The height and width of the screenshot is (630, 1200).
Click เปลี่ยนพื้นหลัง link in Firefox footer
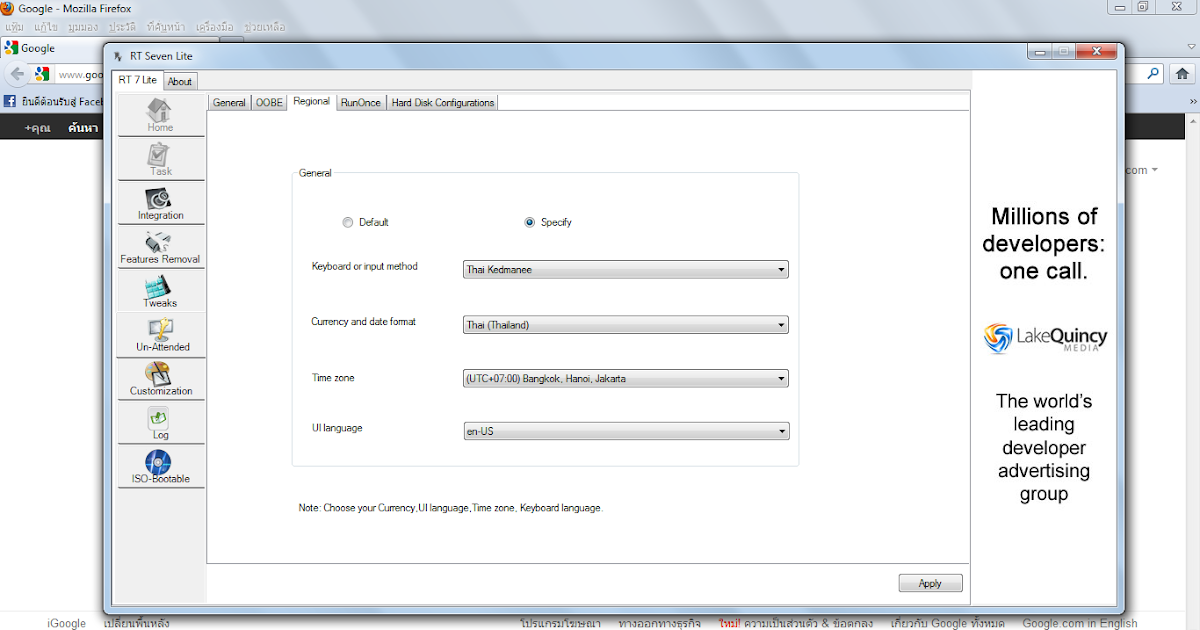pos(136,623)
